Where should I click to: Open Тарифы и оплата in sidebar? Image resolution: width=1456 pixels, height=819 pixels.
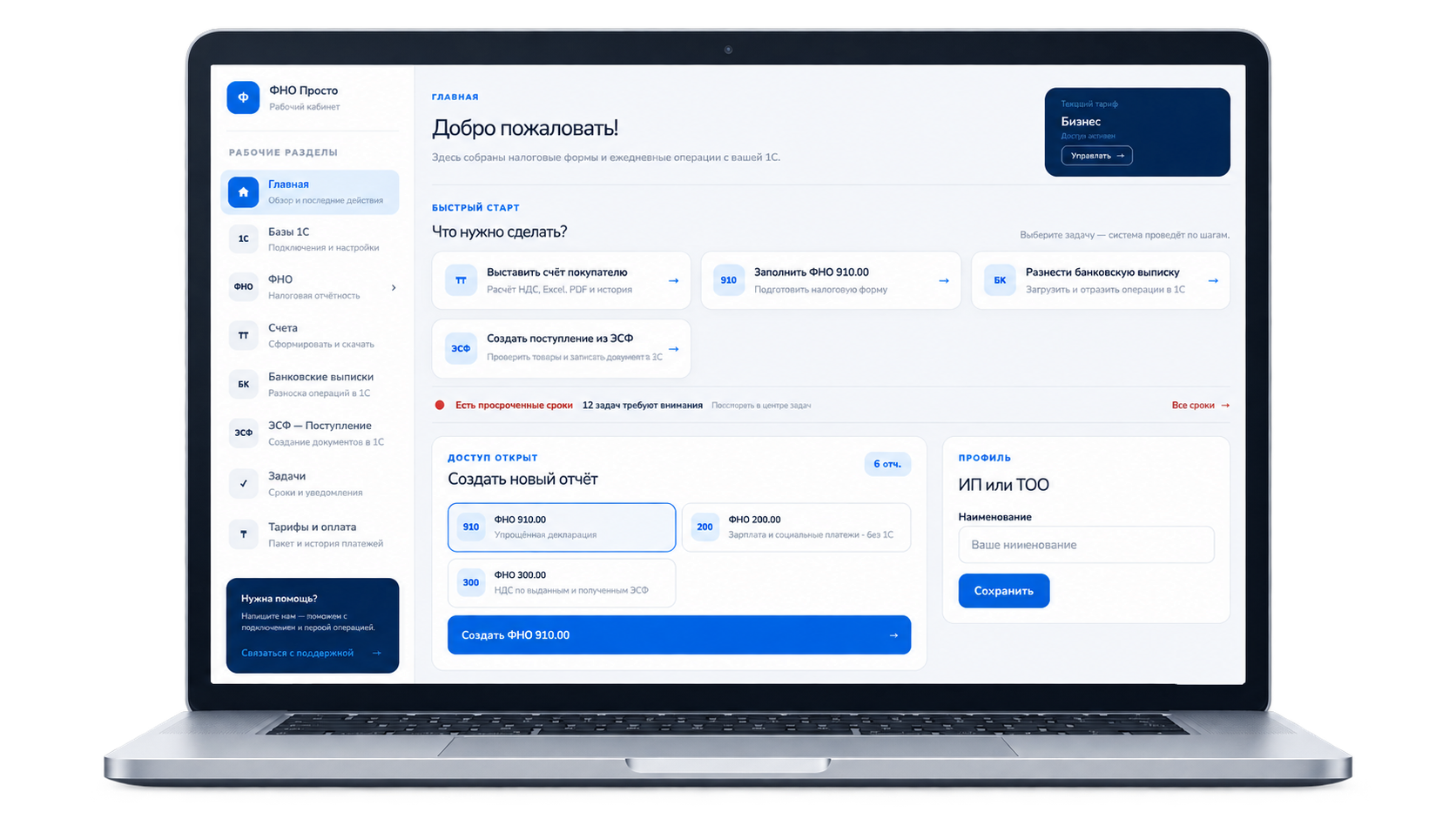click(310, 534)
